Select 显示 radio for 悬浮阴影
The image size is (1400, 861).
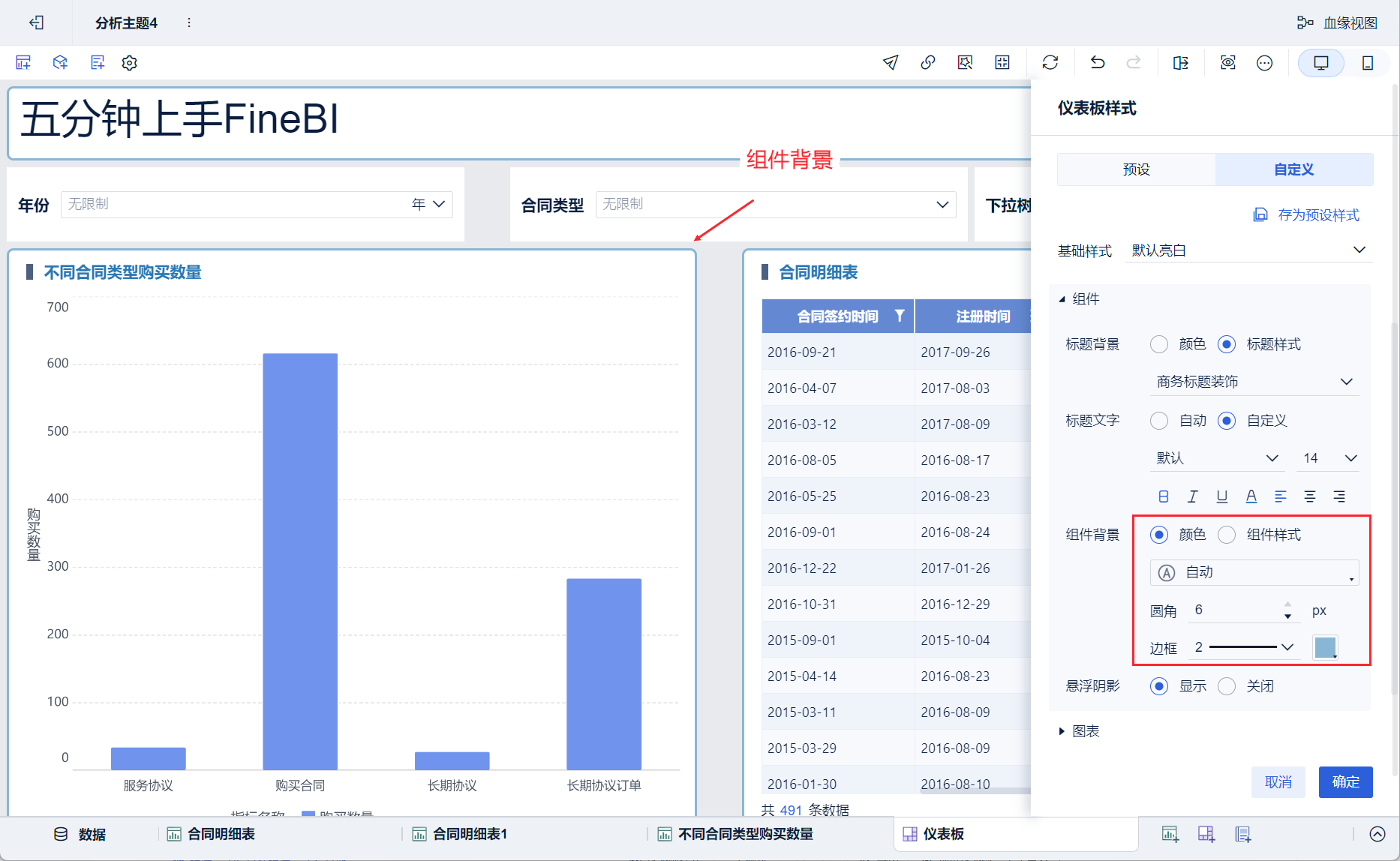click(x=1159, y=686)
